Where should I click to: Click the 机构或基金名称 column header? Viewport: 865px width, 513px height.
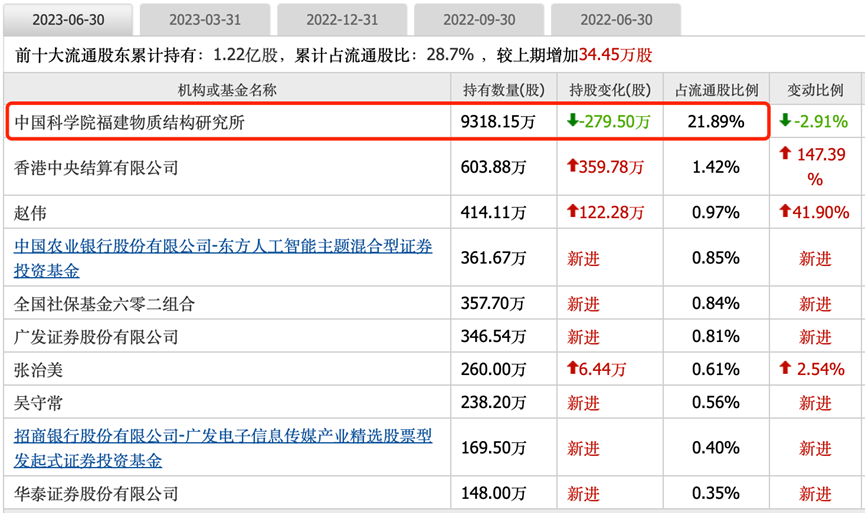227,90
